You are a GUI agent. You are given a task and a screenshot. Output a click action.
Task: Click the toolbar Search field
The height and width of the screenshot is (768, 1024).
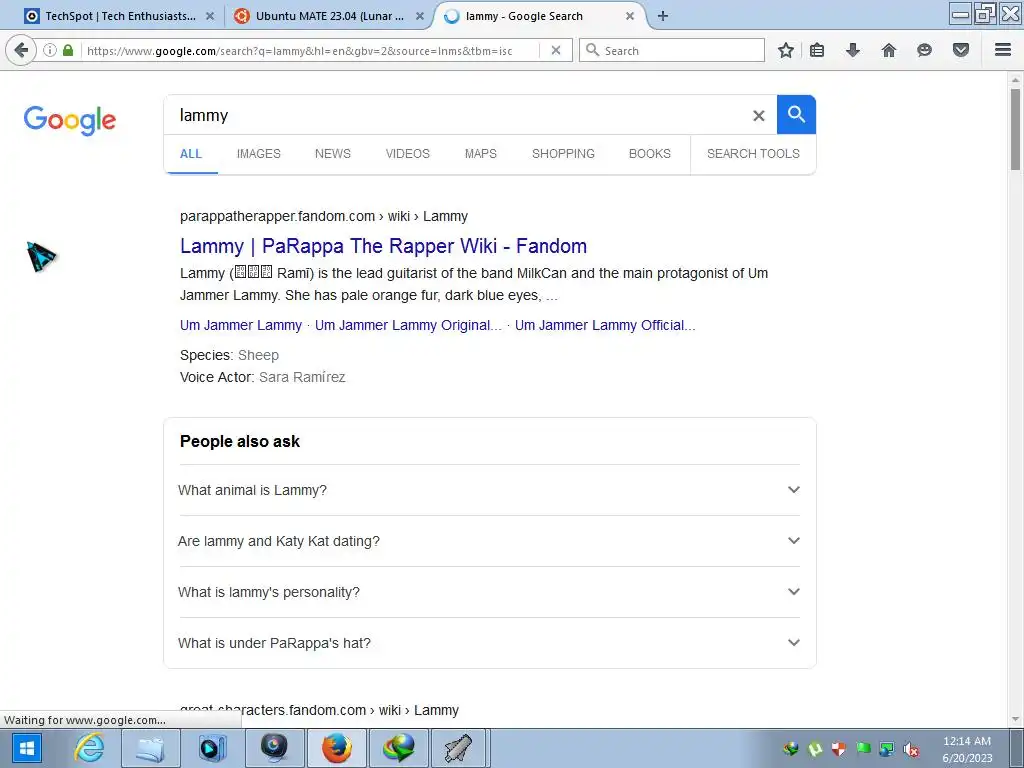pyautogui.click(x=672, y=50)
